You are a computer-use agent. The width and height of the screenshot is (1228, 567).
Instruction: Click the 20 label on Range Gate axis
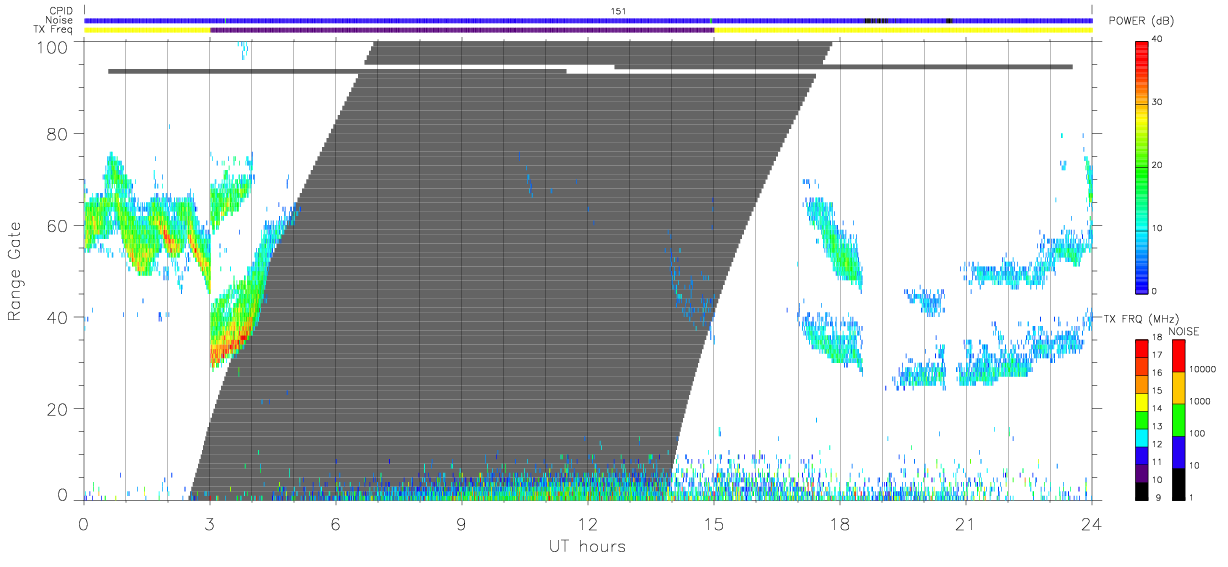[x=59, y=408]
